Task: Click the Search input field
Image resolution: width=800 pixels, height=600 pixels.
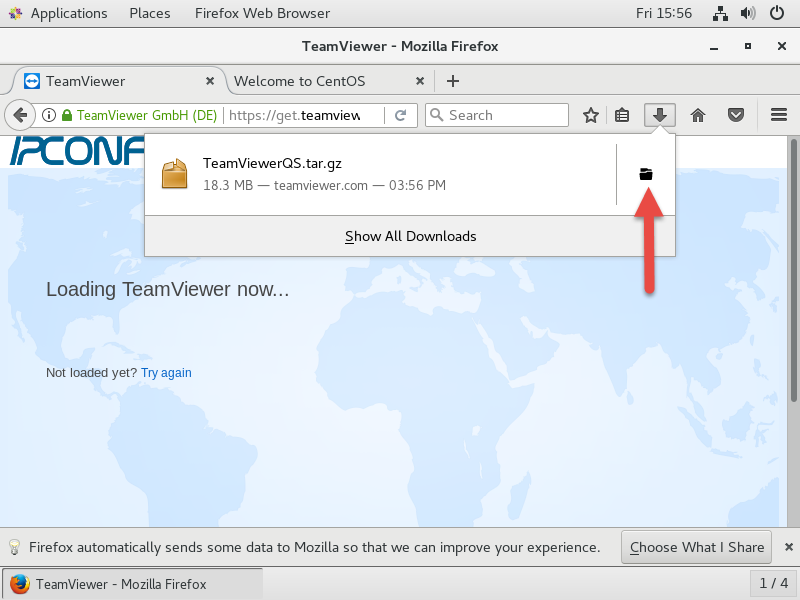Action: click(497, 115)
